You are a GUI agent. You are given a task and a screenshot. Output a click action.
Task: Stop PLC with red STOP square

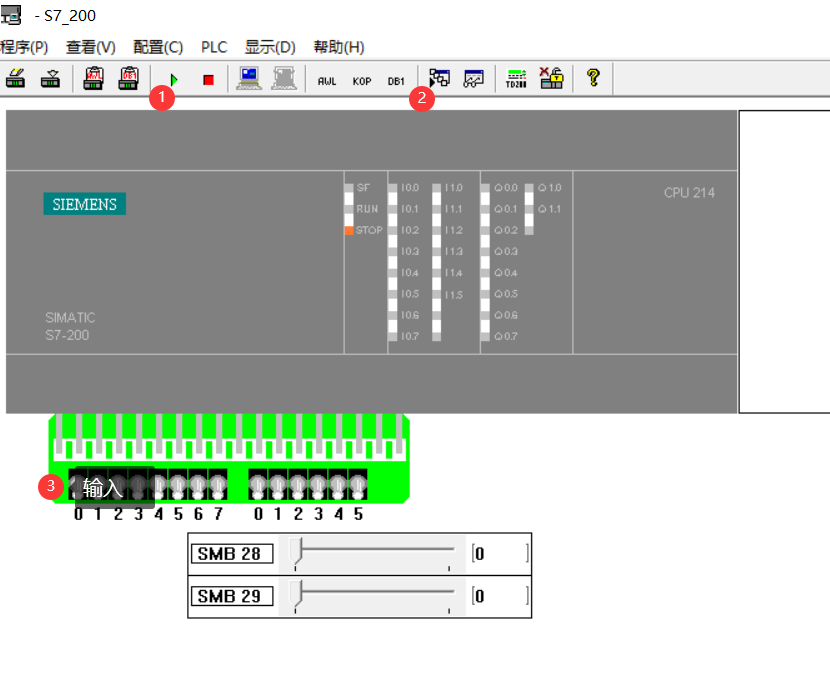coord(208,80)
